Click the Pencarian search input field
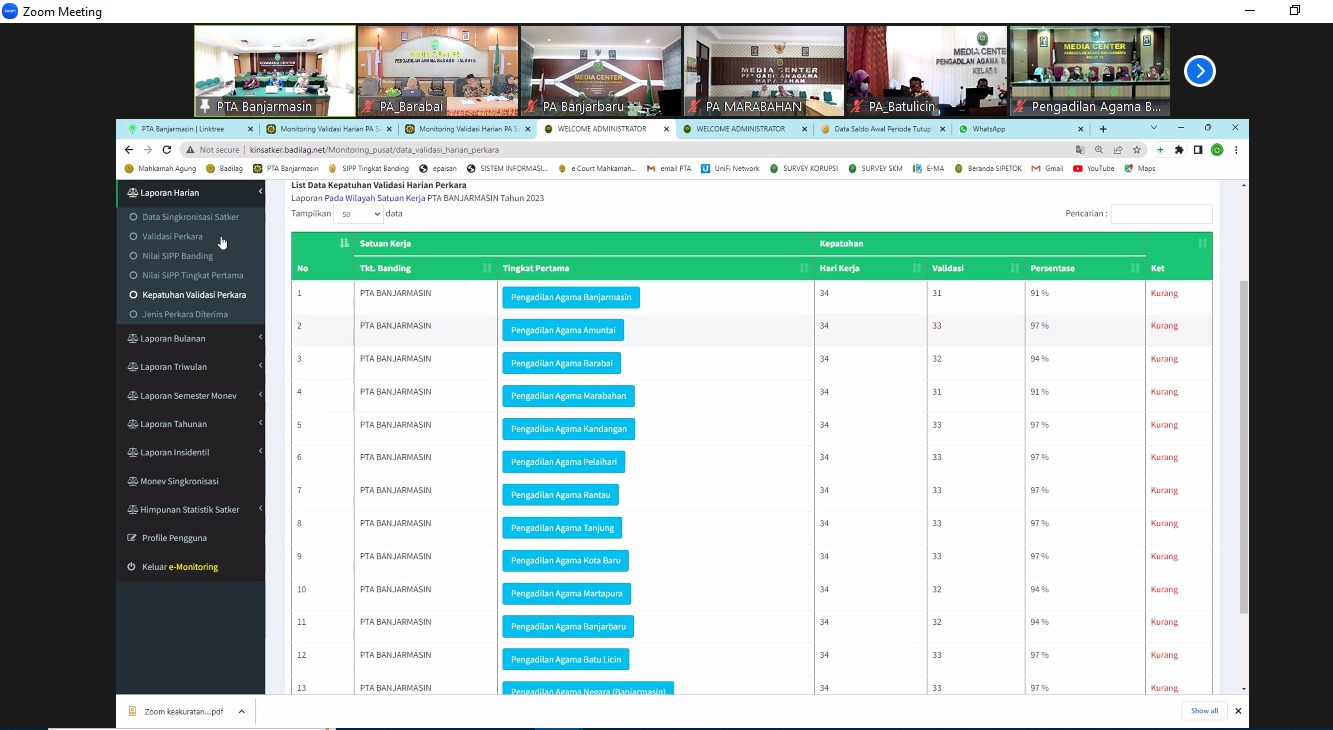Viewport: 1333px width, 730px height. pyautogui.click(x=1161, y=214)
